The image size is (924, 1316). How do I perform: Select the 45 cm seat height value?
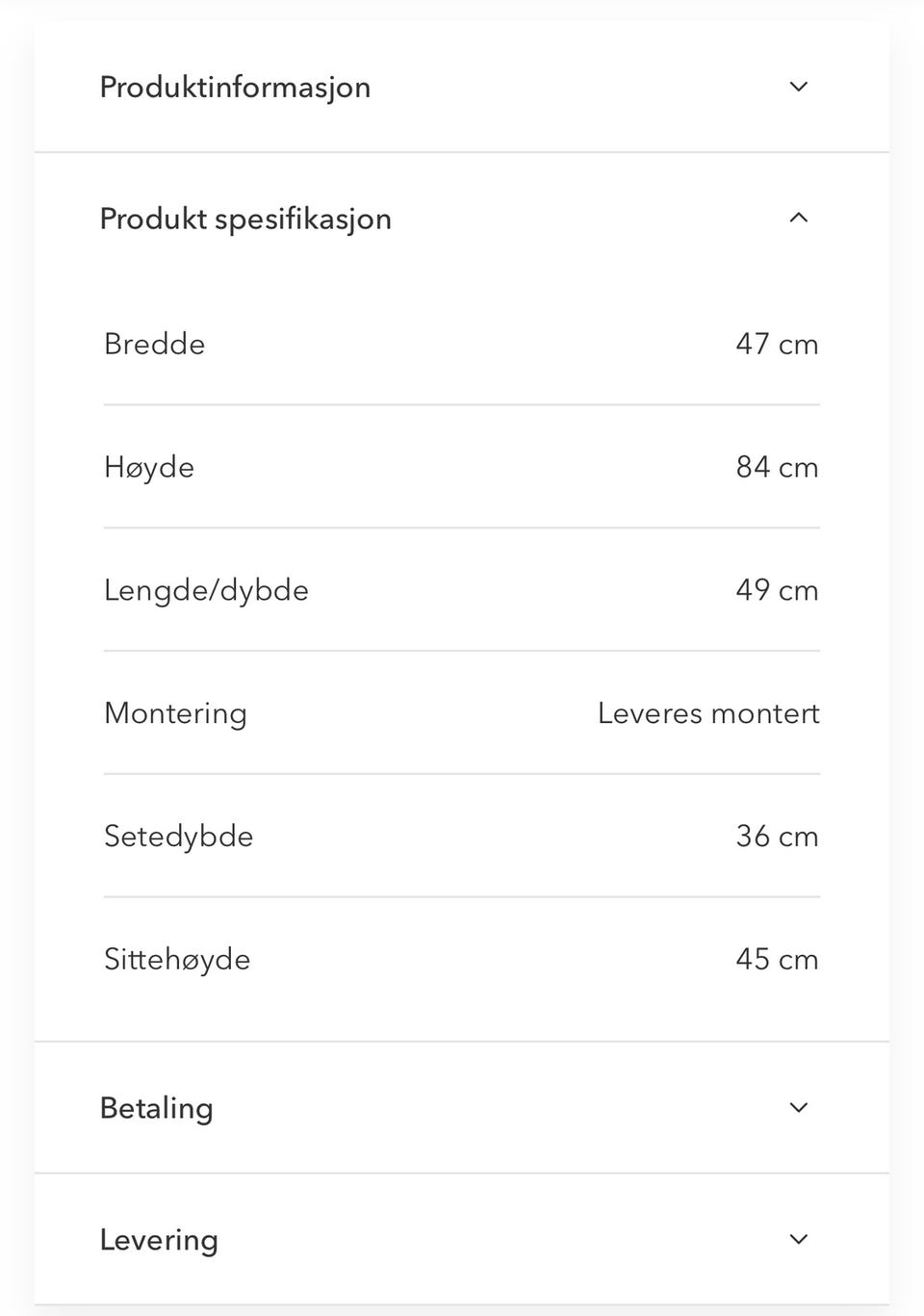tap(777, 960)
